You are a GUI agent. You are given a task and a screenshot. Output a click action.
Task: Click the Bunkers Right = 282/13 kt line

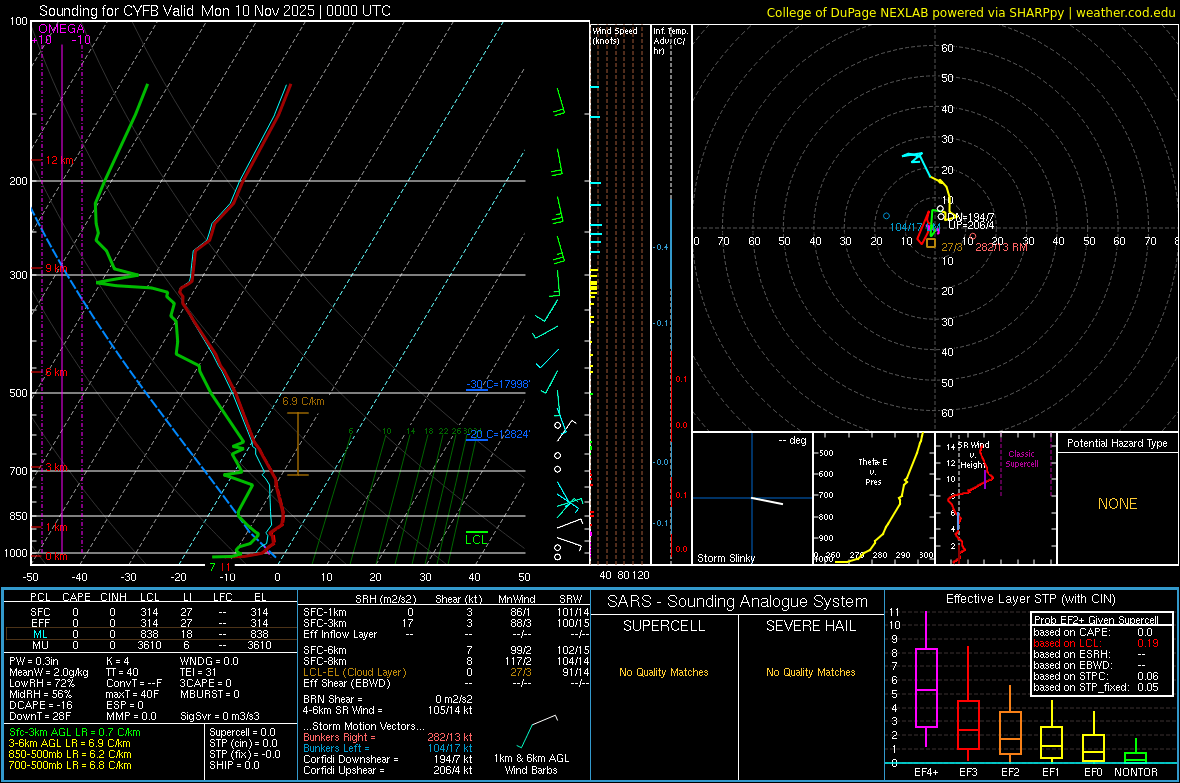388,737
